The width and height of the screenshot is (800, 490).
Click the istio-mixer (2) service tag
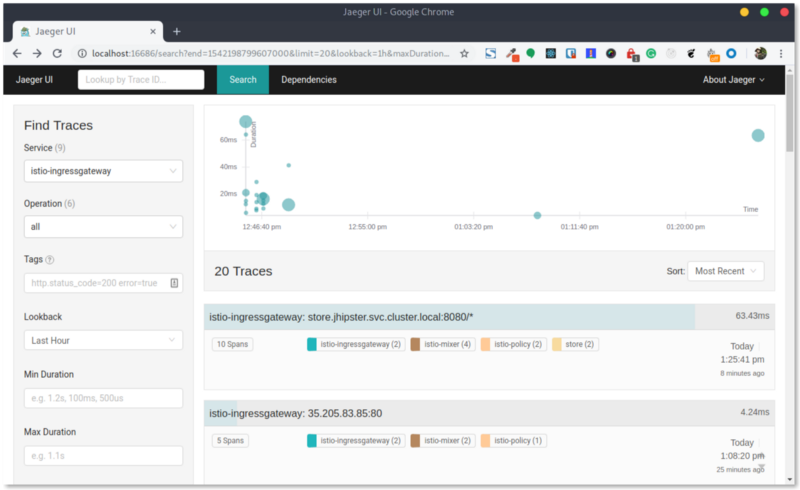coord(442,440)
